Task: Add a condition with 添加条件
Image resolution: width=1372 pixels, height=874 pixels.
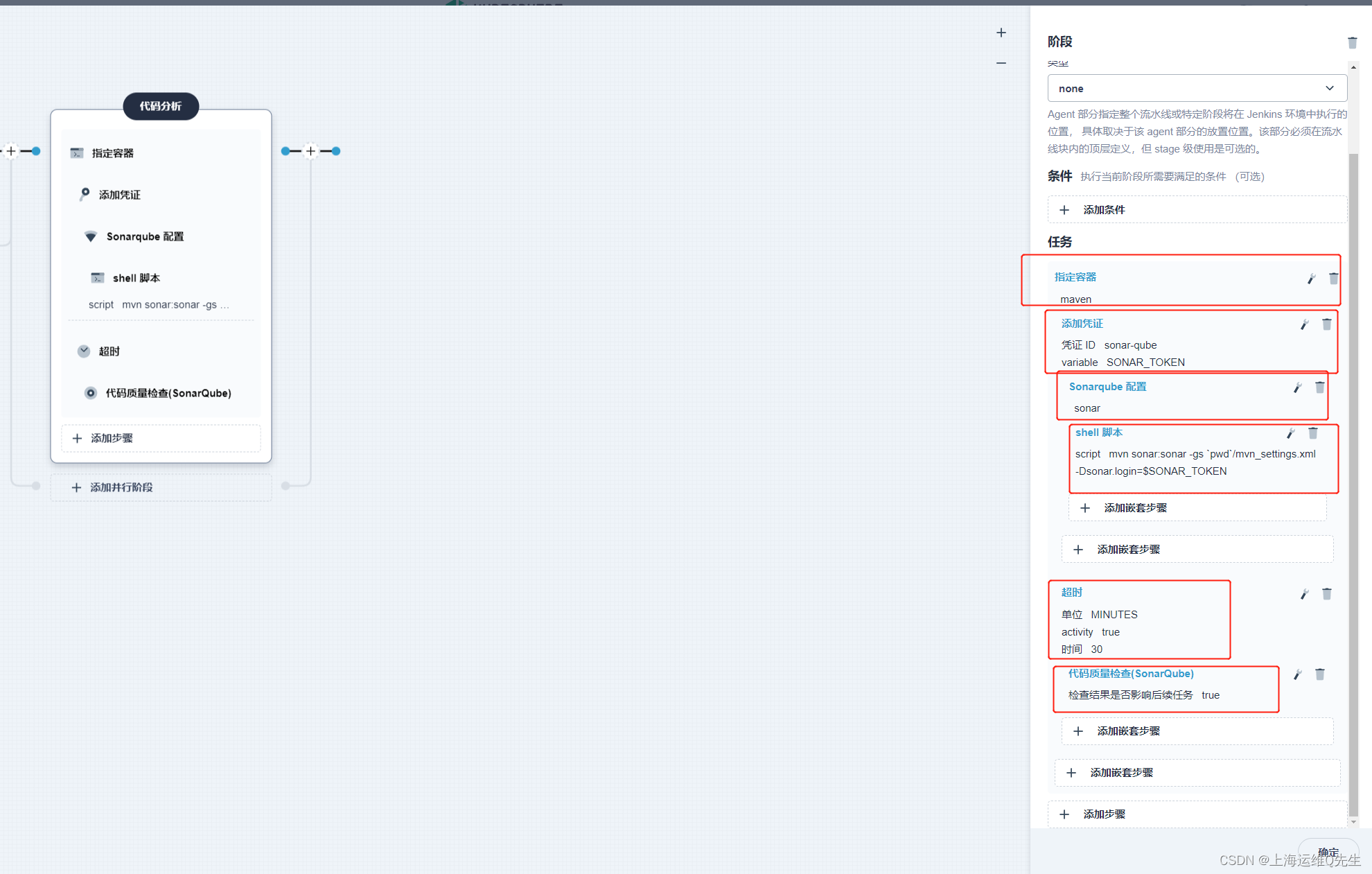Action: pyautogui.click(x=1197, y=209)
